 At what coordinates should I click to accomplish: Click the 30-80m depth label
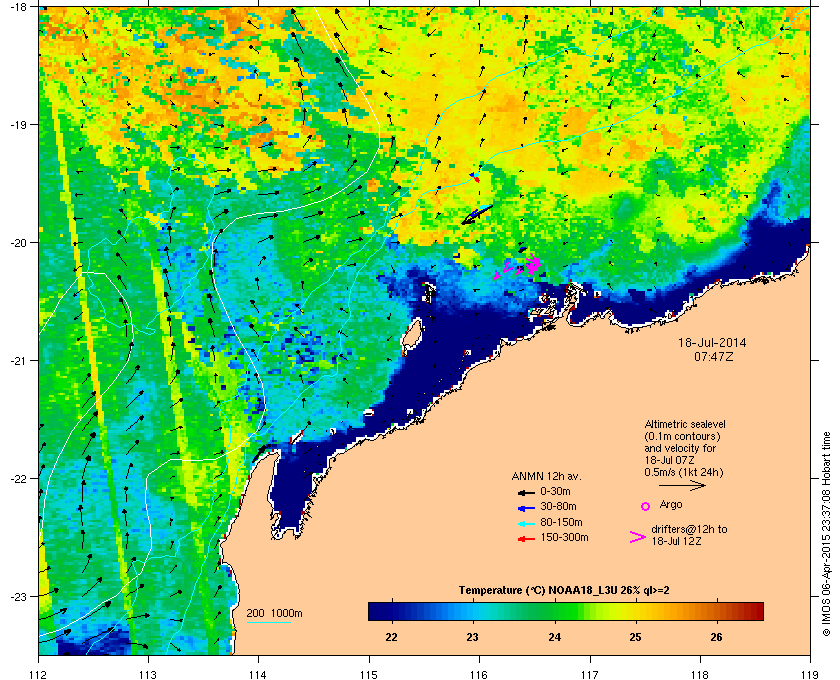coord(558,506)
